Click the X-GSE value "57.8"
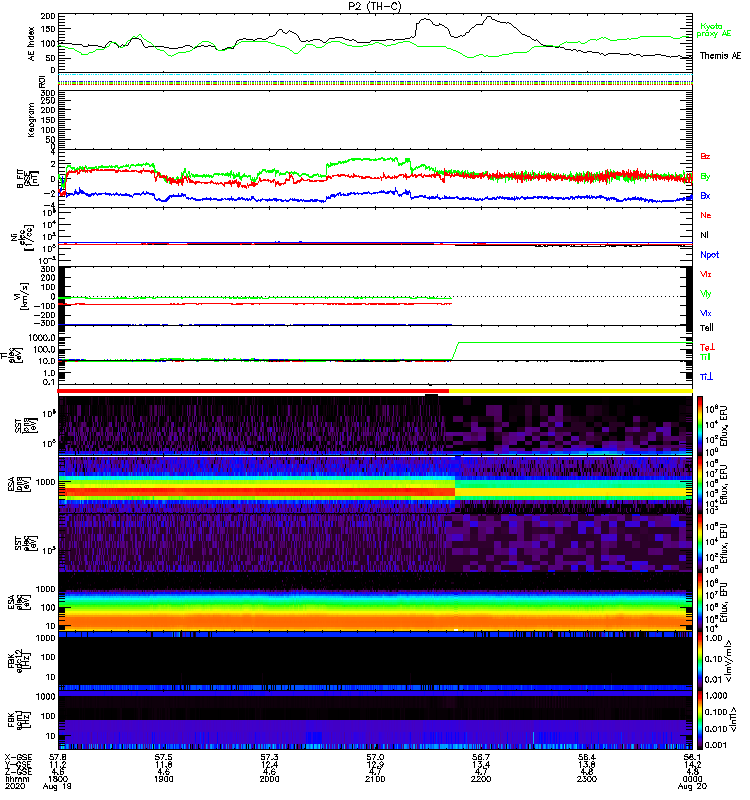This screenshot has width=750, height=800. (58, 757)
